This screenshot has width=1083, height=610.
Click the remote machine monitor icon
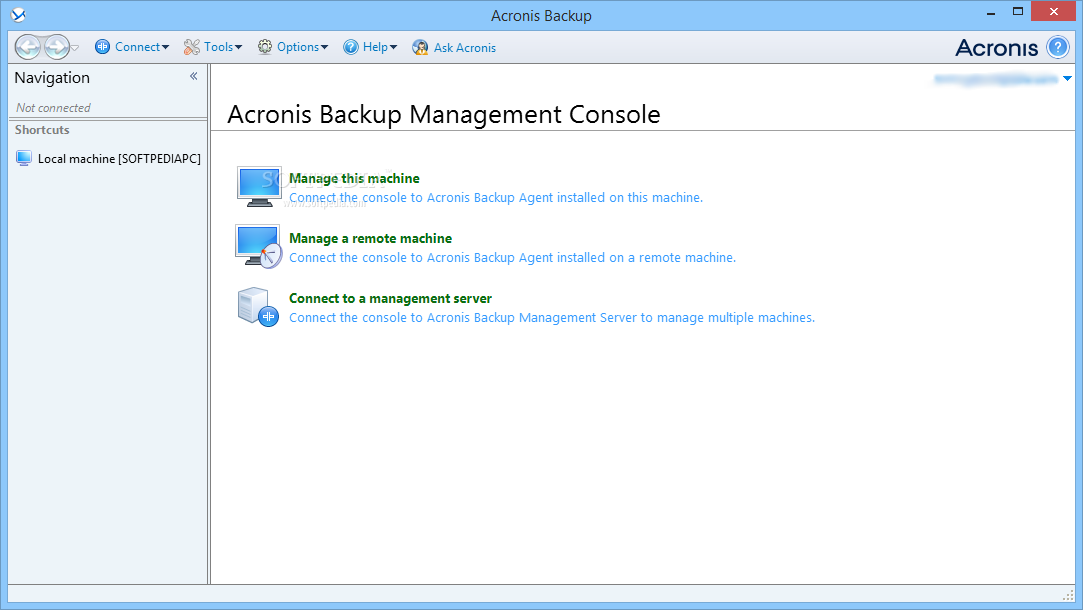259,246
